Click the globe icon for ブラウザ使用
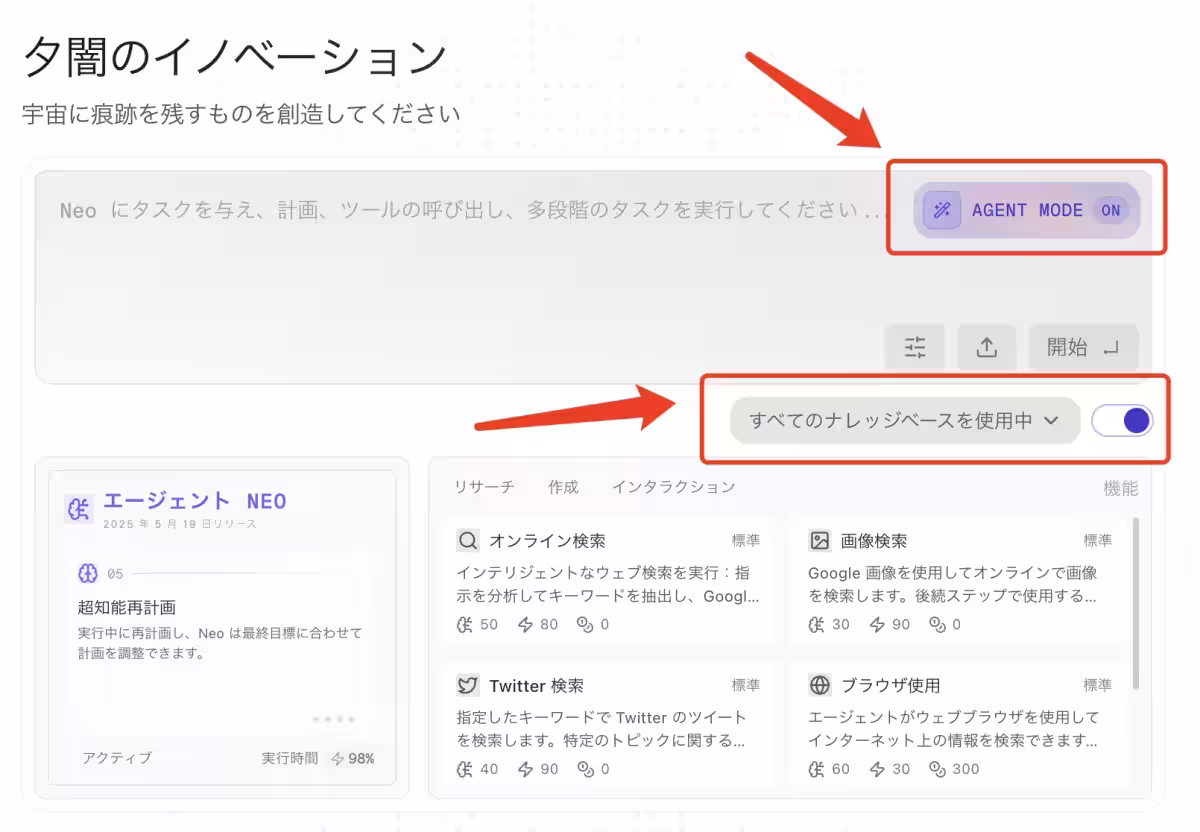Image resolution: width=1200 pixels, height=832 pixels. coord(820,685)
